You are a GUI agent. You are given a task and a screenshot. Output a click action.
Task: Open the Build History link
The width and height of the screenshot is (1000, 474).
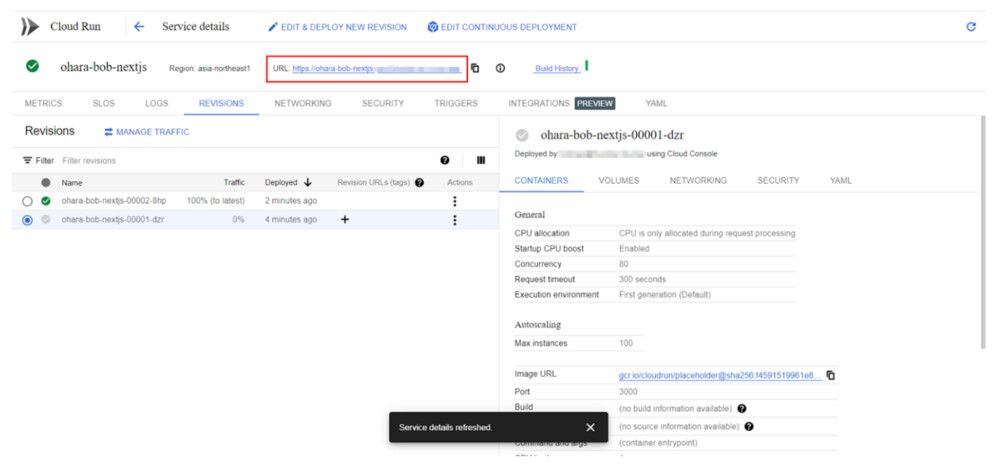(557, 68)
